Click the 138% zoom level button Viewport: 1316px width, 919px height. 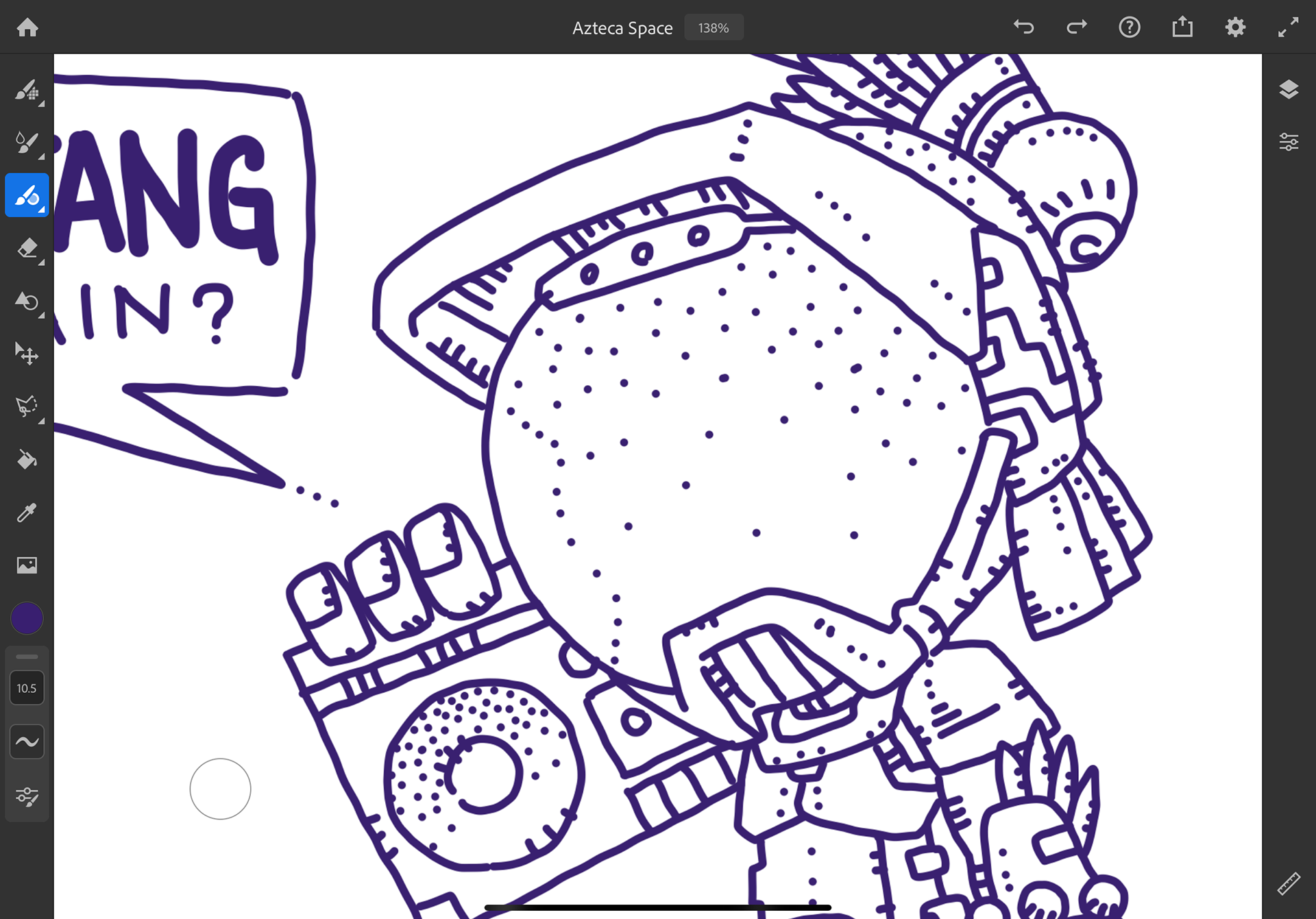714,28
